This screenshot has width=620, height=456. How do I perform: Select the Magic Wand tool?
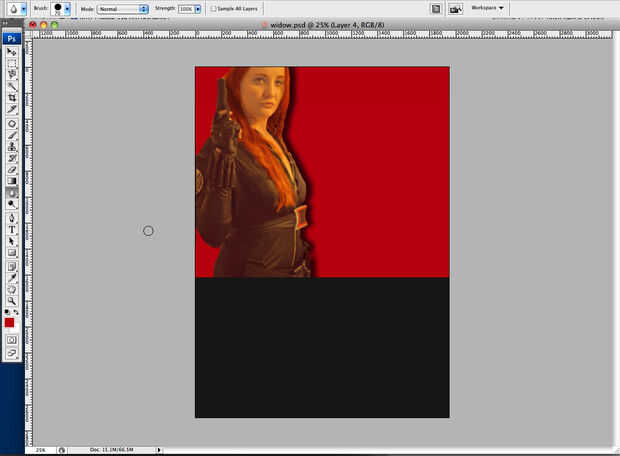[x=11, y=86]
